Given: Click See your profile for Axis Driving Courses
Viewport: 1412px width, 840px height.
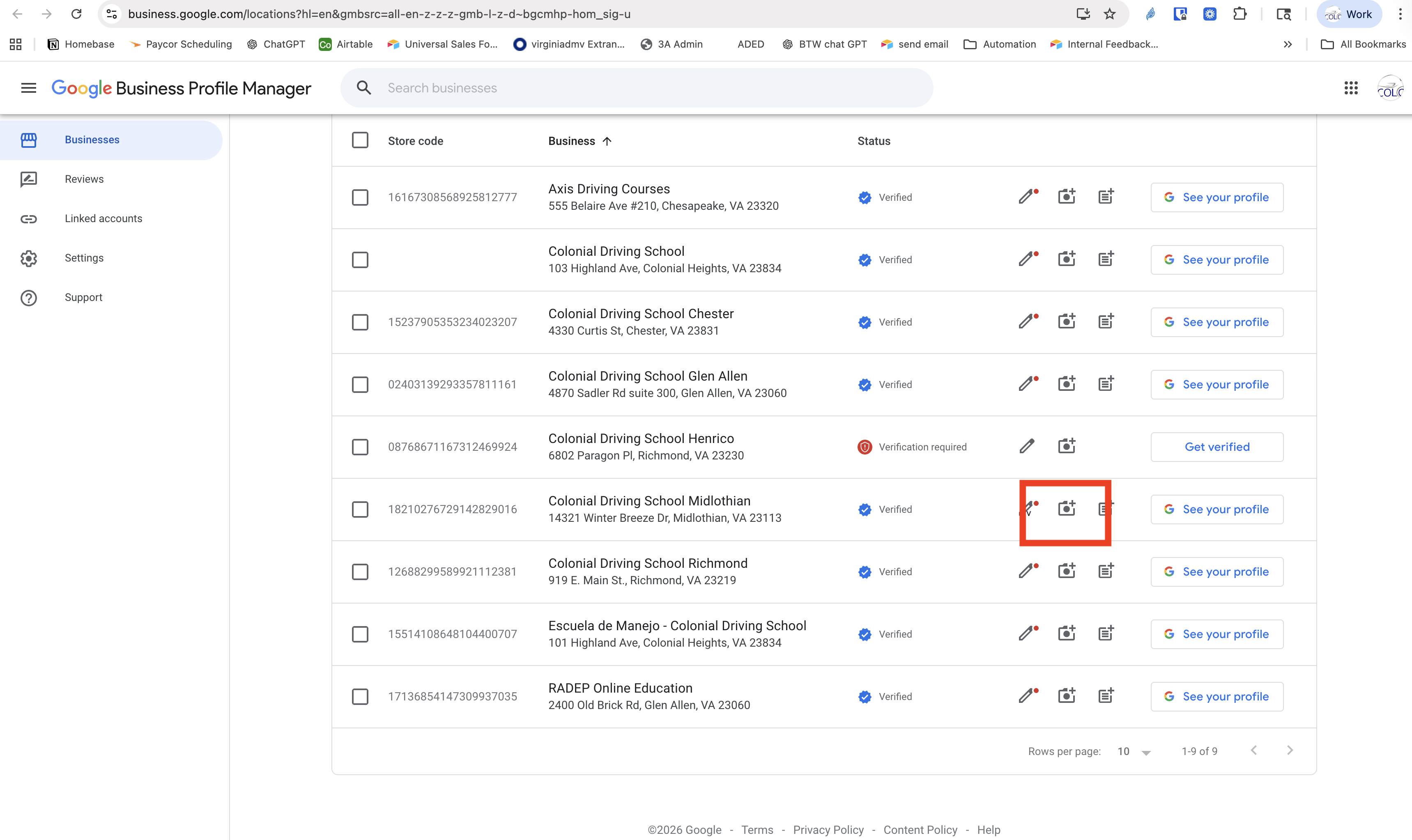Looking at the screenshot, I should point(1217,197).
